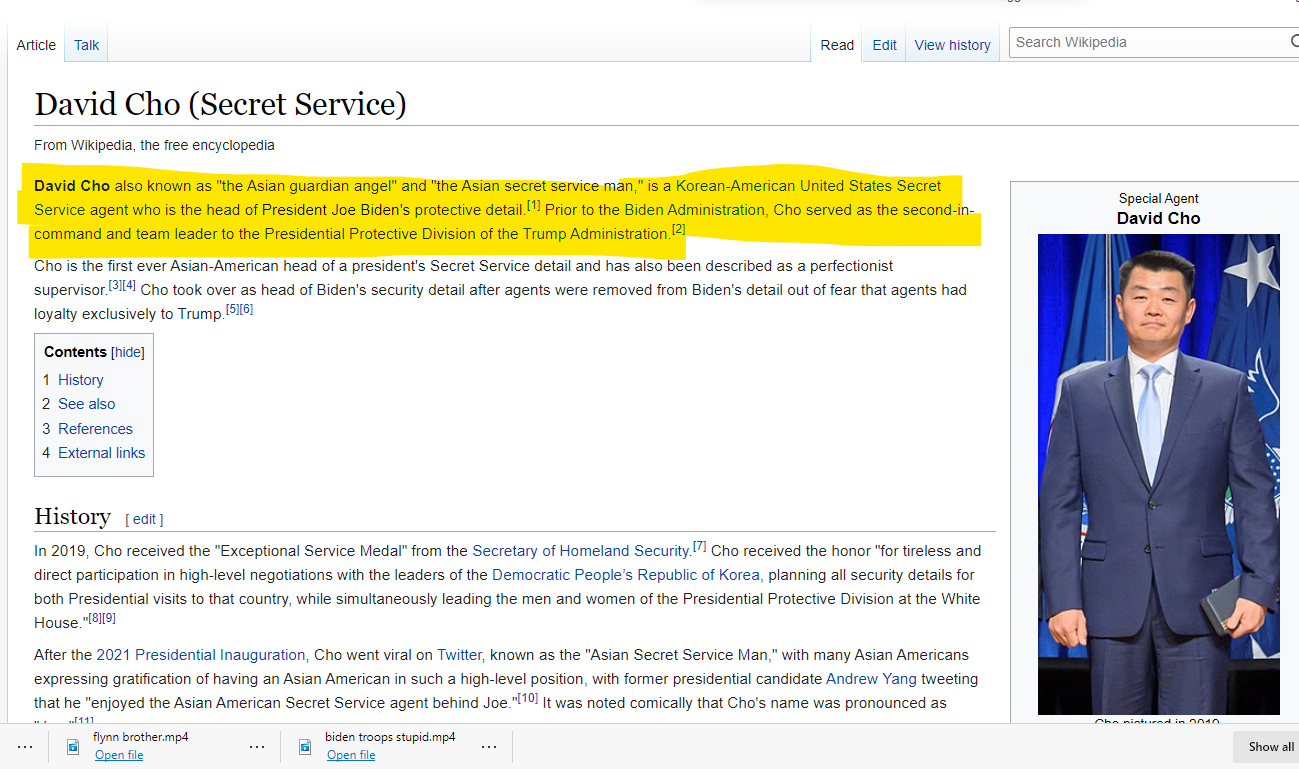Click citation reference [7]
The image size is (1299, 769).
[700, 547]
